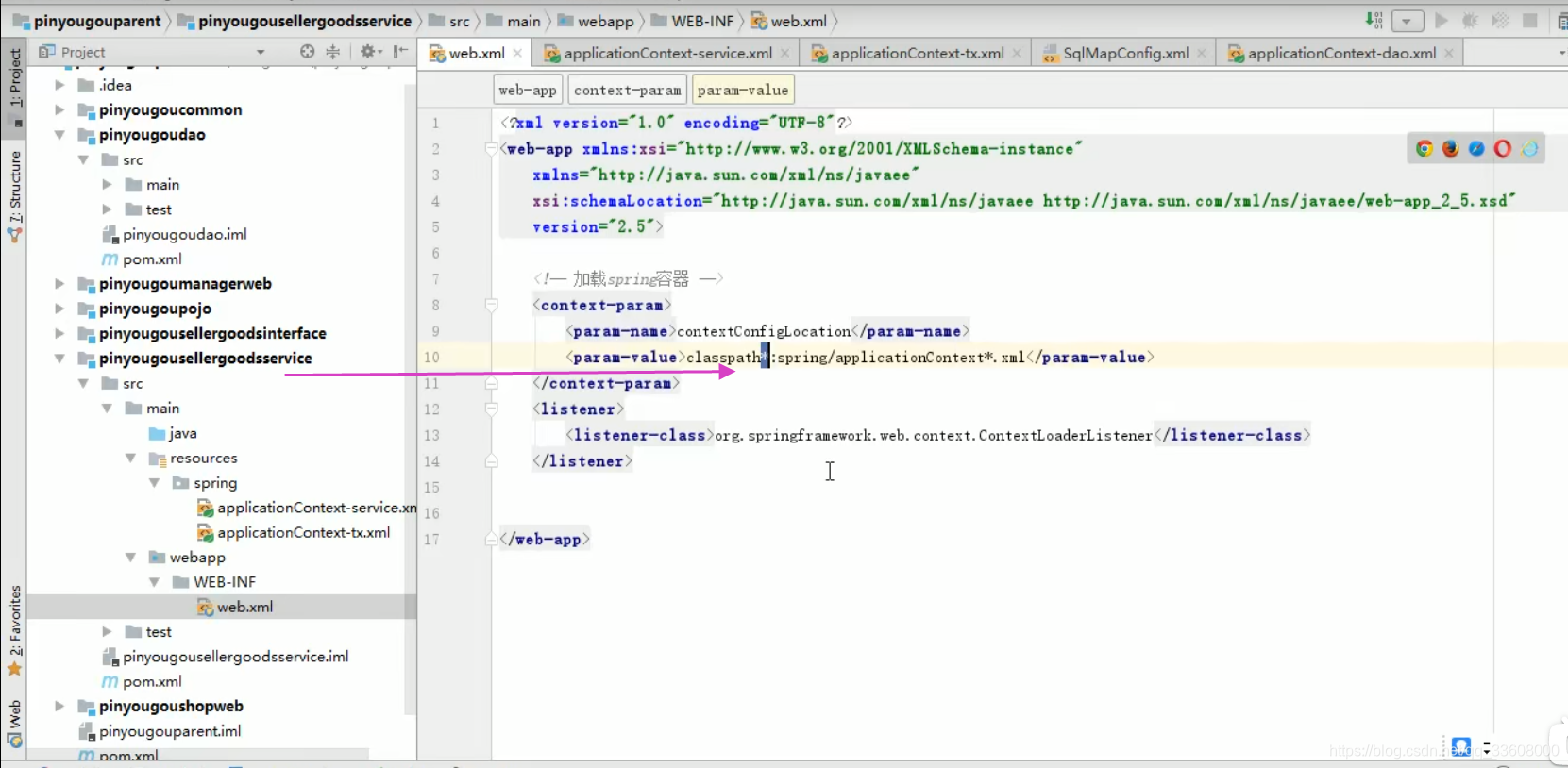Hide the Project tool window
The image size is (1568, 768).
click(x=400, y=52)
